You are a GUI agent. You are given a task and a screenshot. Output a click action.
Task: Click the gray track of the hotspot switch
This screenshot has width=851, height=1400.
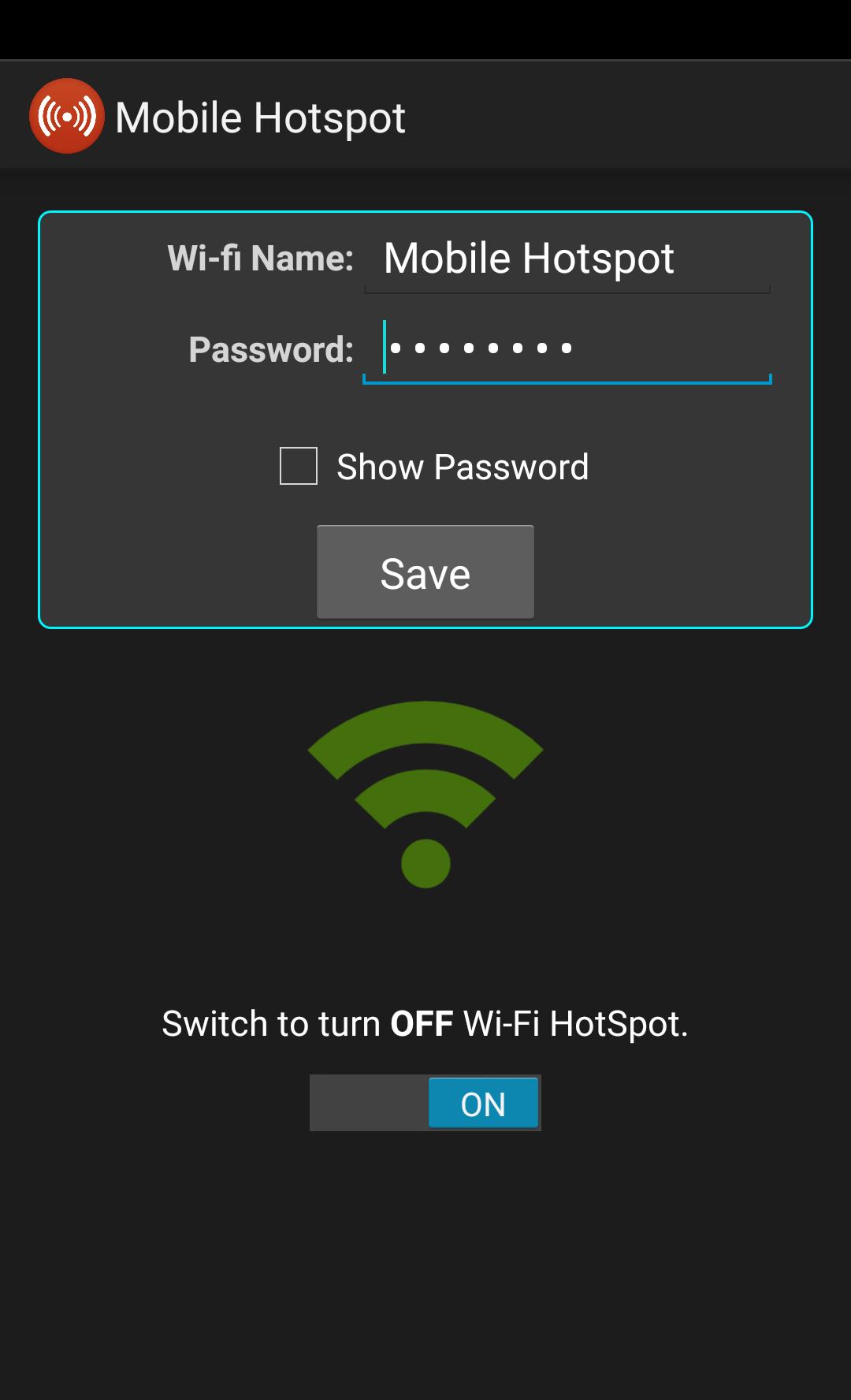(x=369, y=1103)
